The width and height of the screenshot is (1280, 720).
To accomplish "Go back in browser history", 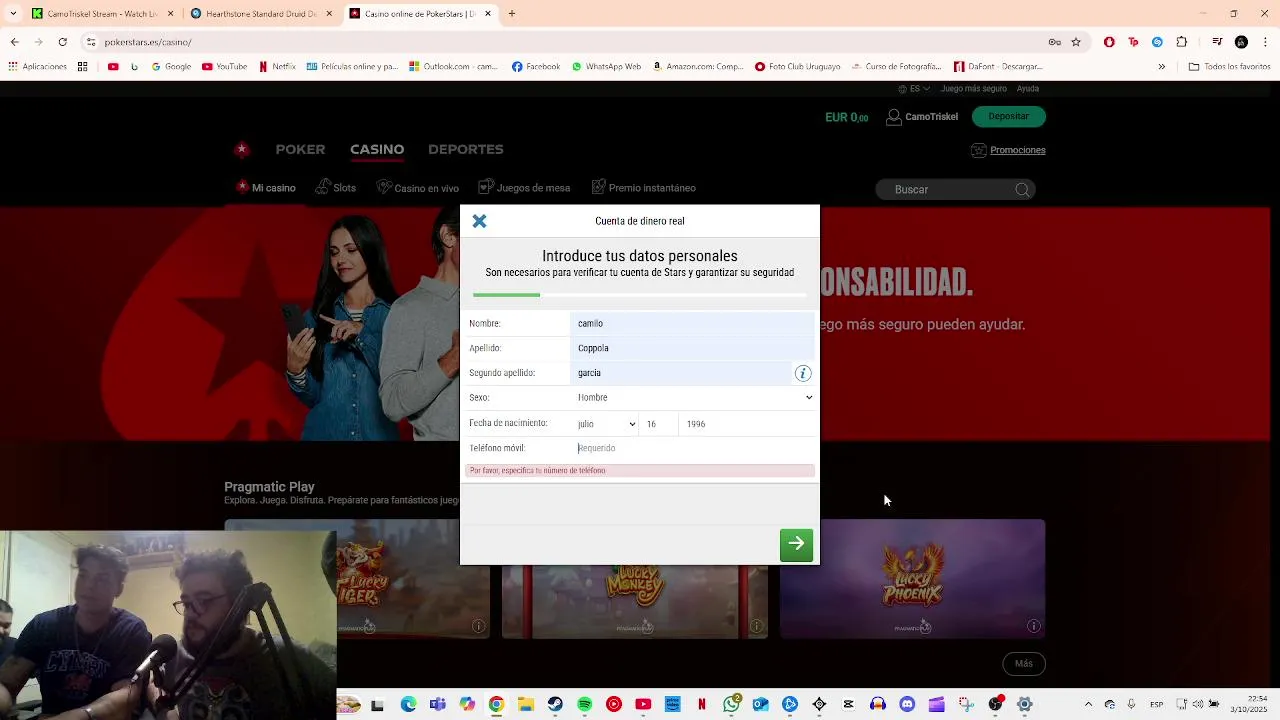I will click(x=14, y=42).
